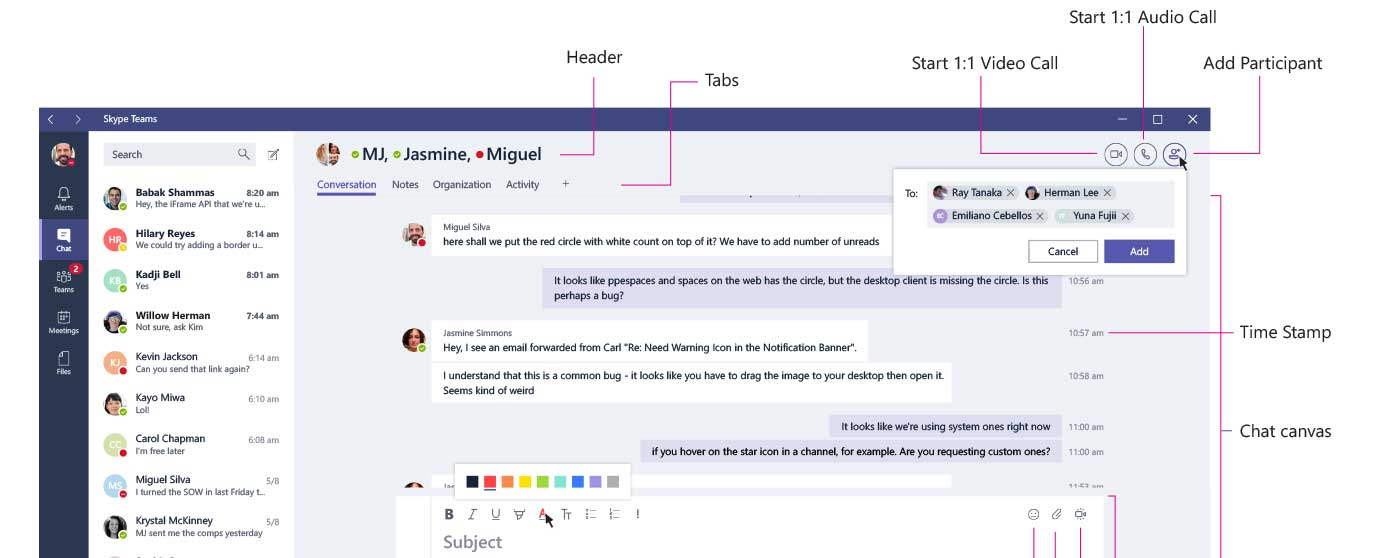The image size is (1400, 558).
Task: Click the Add button
Action: click(x=1139, y=251)
